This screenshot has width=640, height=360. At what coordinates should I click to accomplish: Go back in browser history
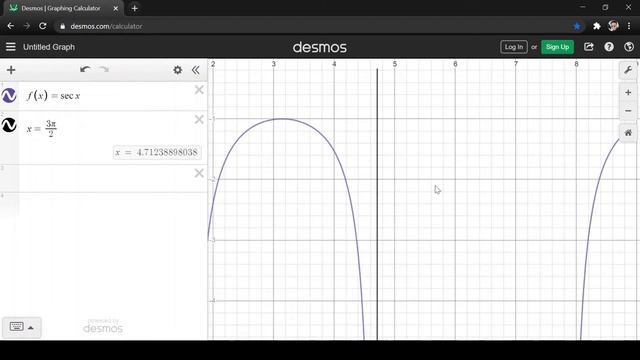pyautogui.click(x=11, y=26)
